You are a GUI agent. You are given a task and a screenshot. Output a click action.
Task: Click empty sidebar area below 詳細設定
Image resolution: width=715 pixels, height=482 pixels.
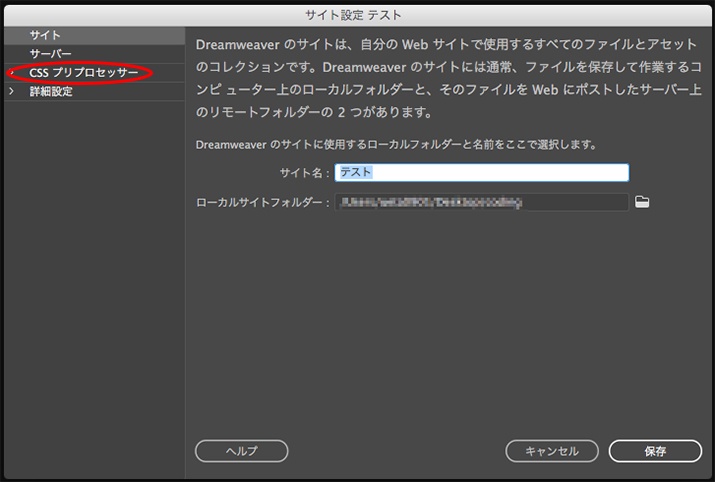tap(92, 280)
